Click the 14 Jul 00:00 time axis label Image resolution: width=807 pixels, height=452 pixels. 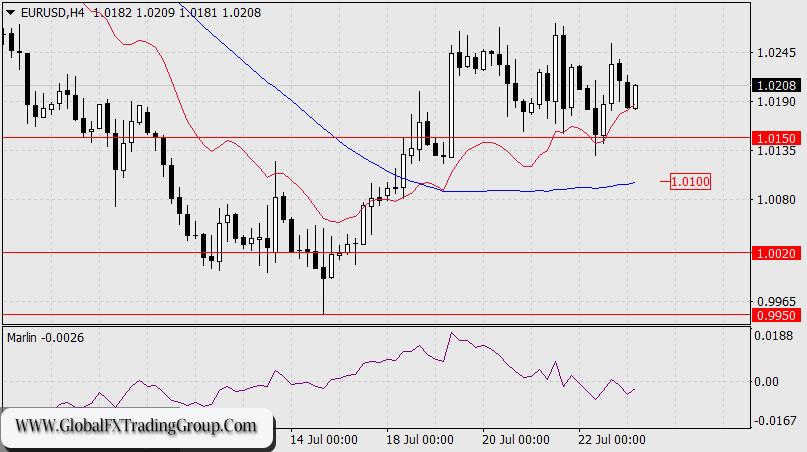[x=323, y=440]
